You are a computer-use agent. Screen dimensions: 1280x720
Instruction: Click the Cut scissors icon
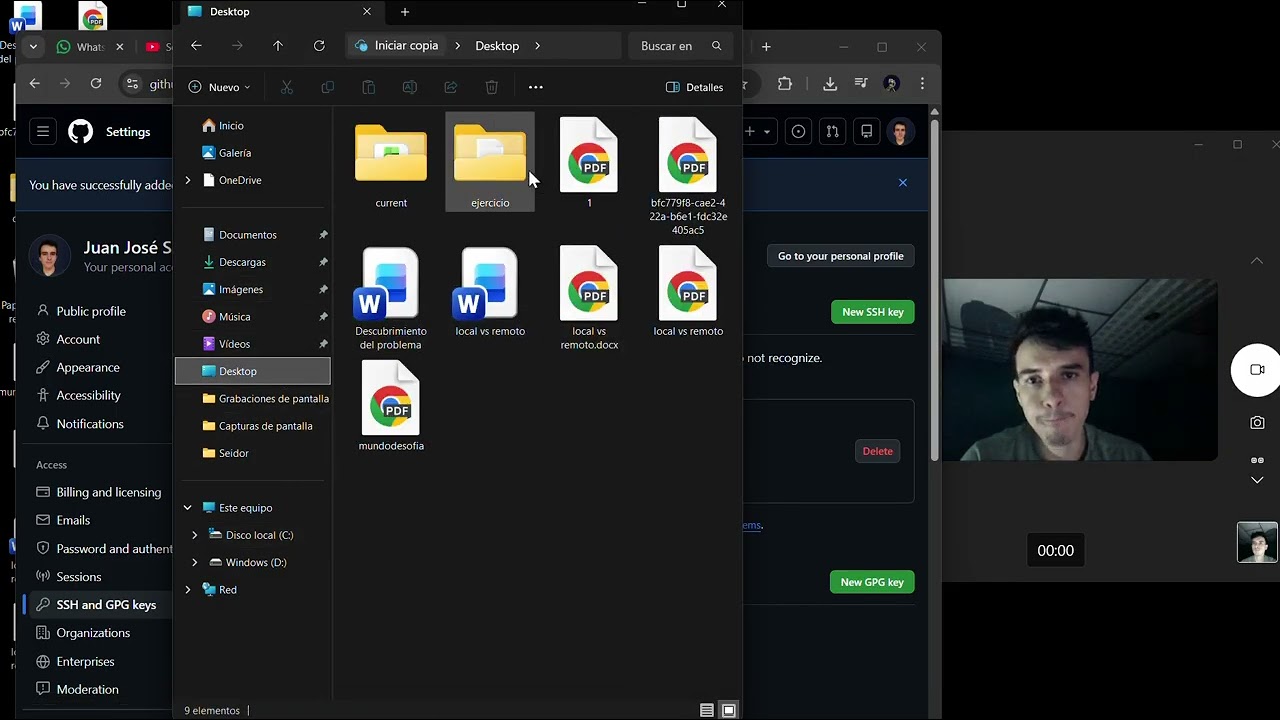click(287, 87)
